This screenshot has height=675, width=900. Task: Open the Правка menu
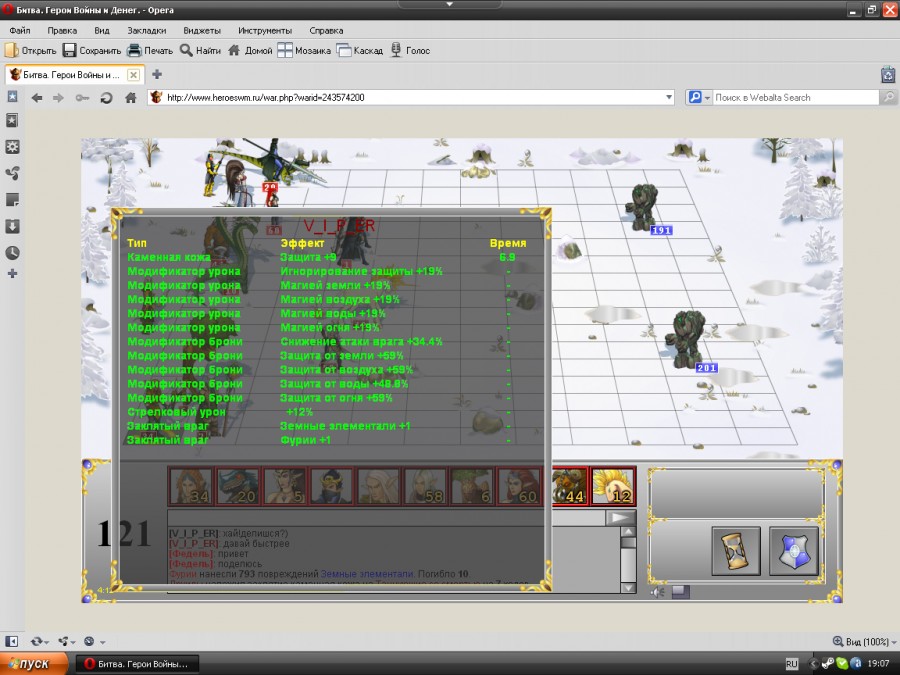62,30
